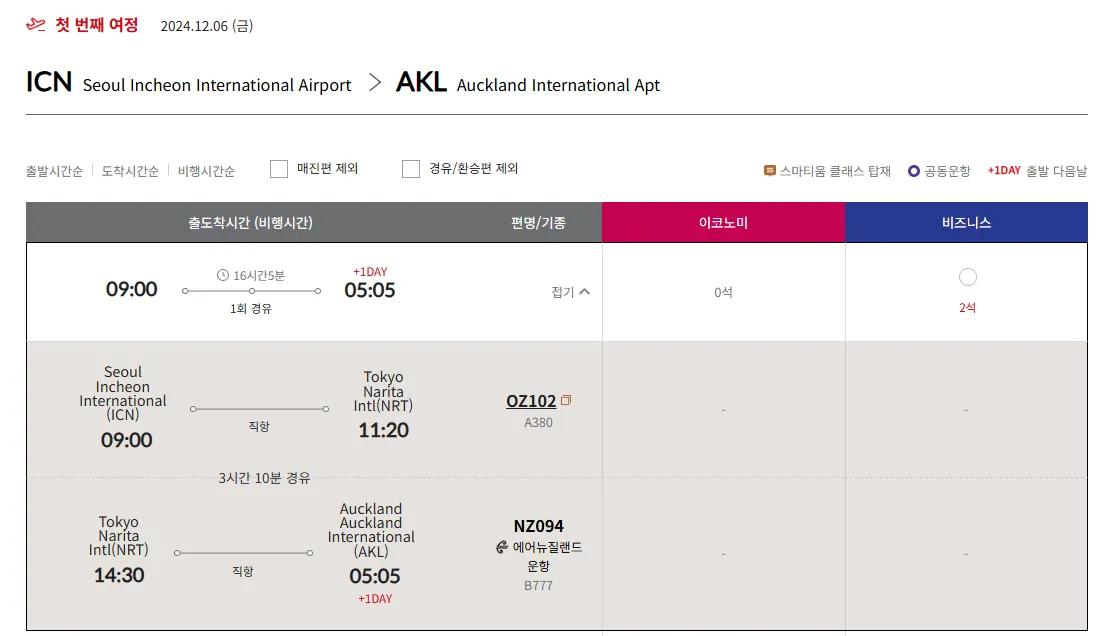Click the codeshare (공동운항) circle icon

pyautogui.click(x=913, y=171)
